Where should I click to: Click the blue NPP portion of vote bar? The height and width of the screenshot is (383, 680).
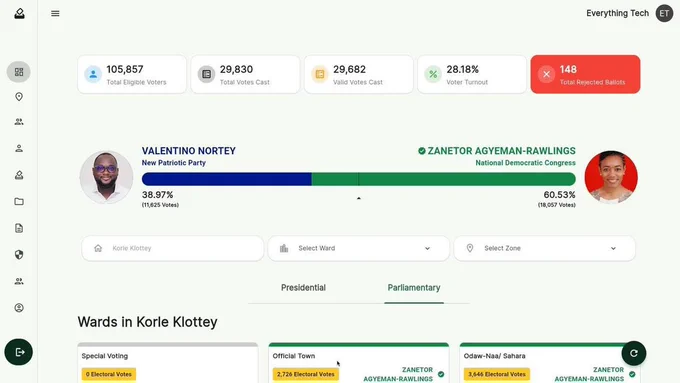click(x=226, y=179)
